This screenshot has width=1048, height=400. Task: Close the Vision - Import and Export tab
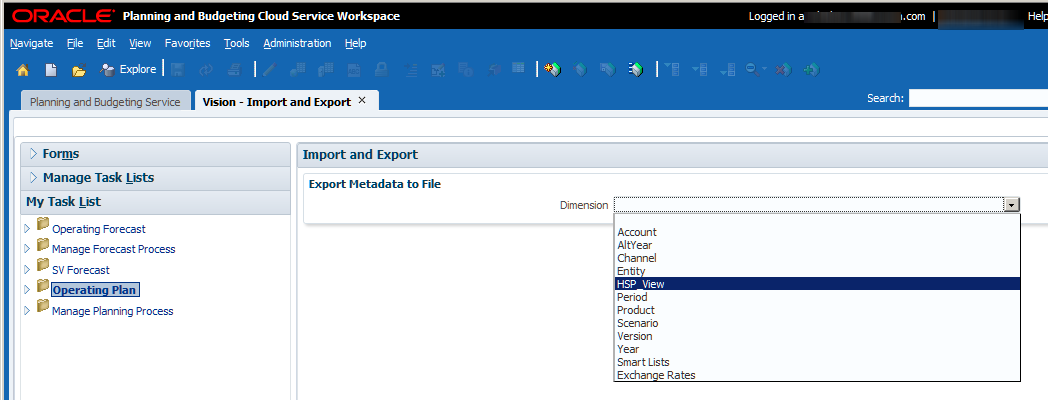pyautogui.click(x=362, y=100)
